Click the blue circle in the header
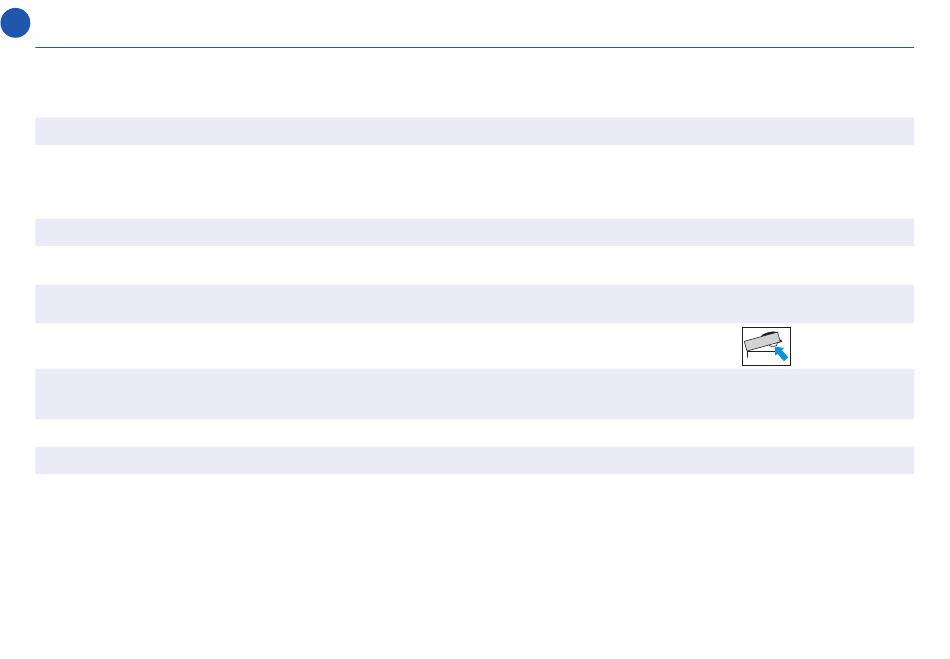 [15, 24]
